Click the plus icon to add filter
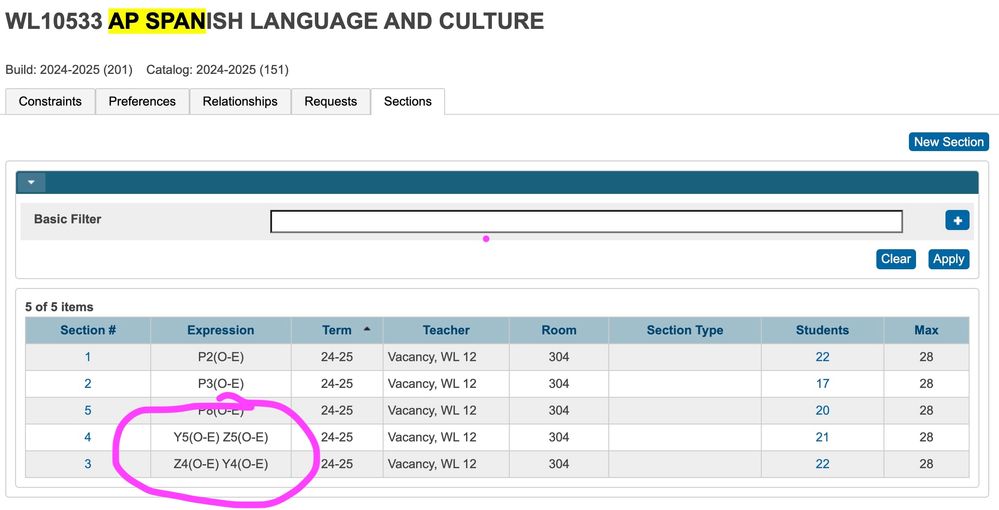The image size is (999, 510). coord(956,221)
